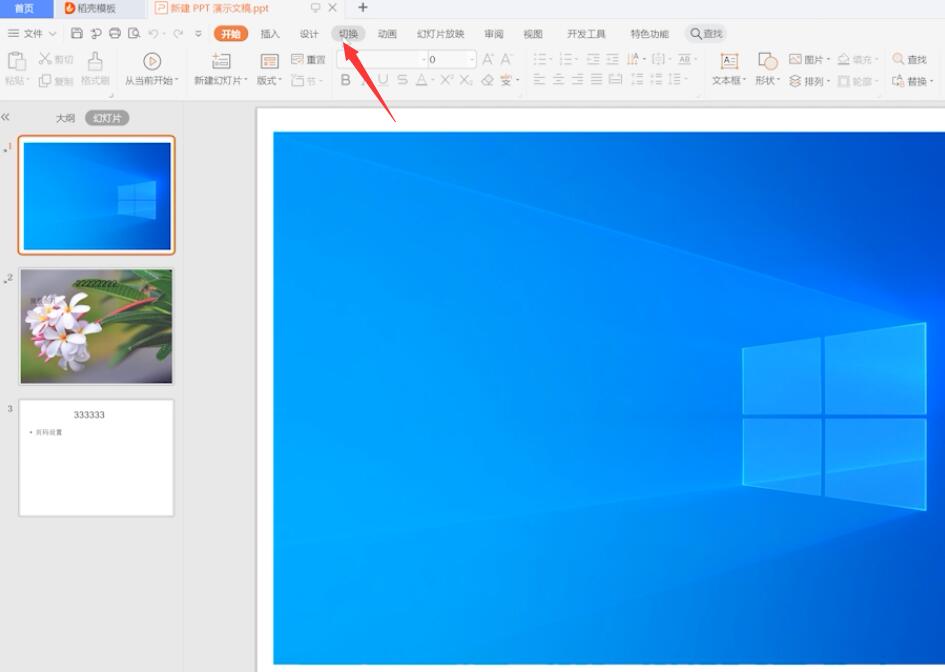
Task: Open the 审阅 ribbon tab
Action: coord(494,34)
